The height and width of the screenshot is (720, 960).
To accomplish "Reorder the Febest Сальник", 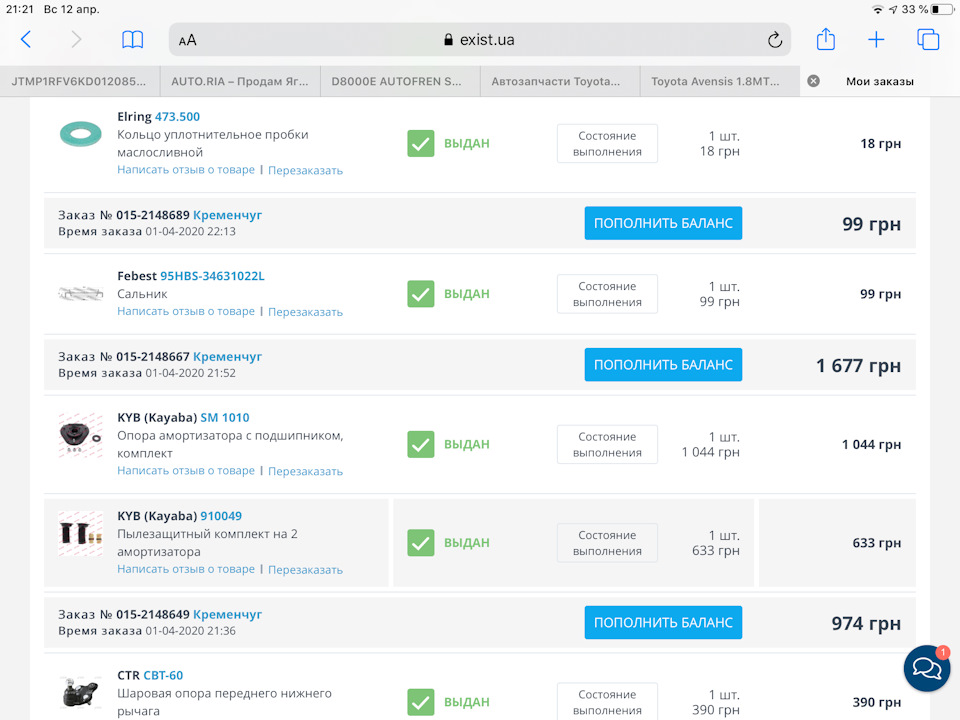I will (306, 312).
